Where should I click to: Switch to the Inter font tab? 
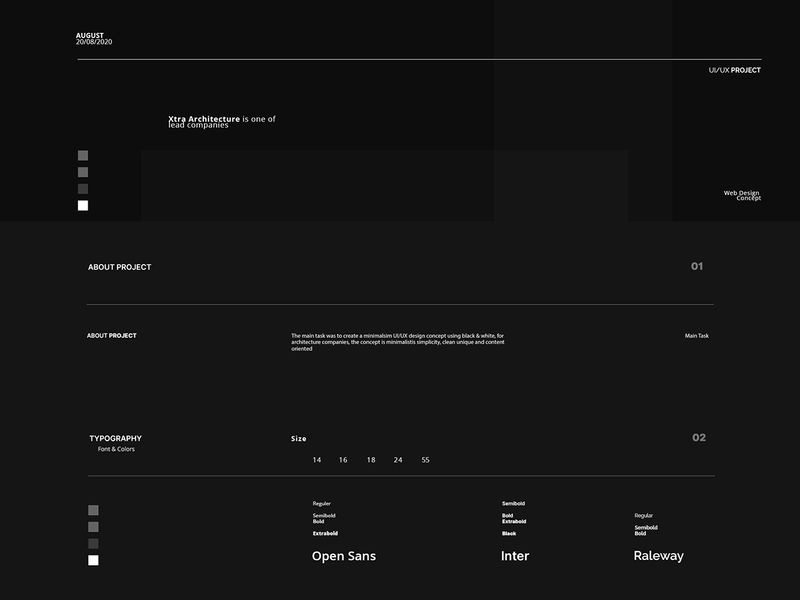point(513,555)
